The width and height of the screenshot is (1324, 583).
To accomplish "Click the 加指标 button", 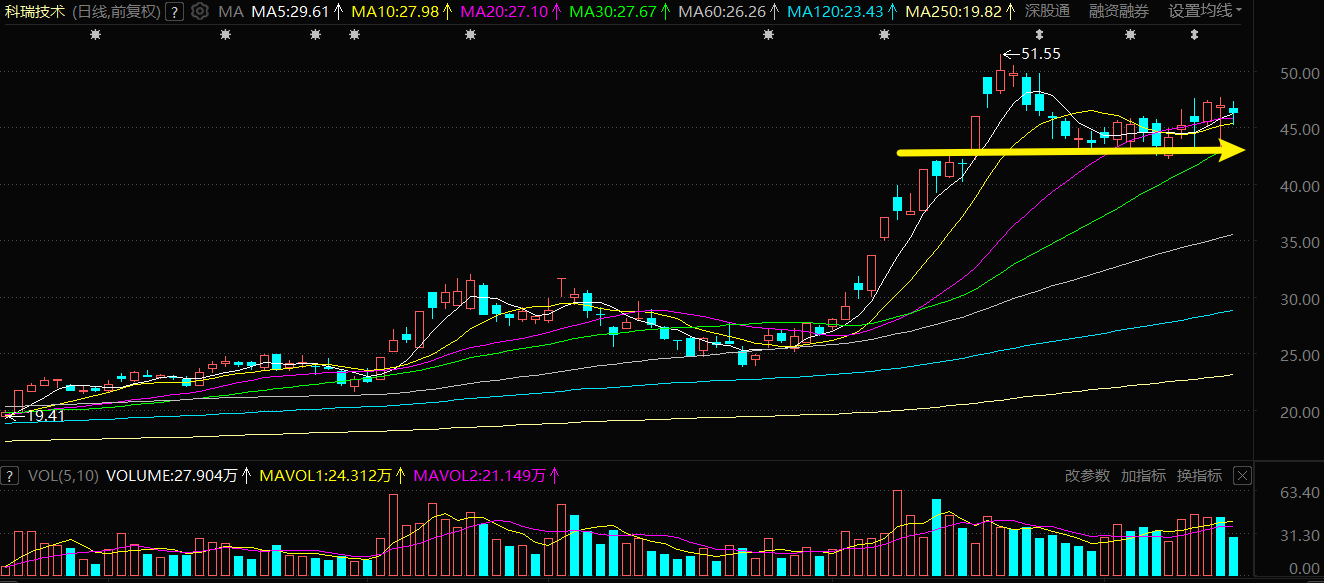I will [1143, 476].
